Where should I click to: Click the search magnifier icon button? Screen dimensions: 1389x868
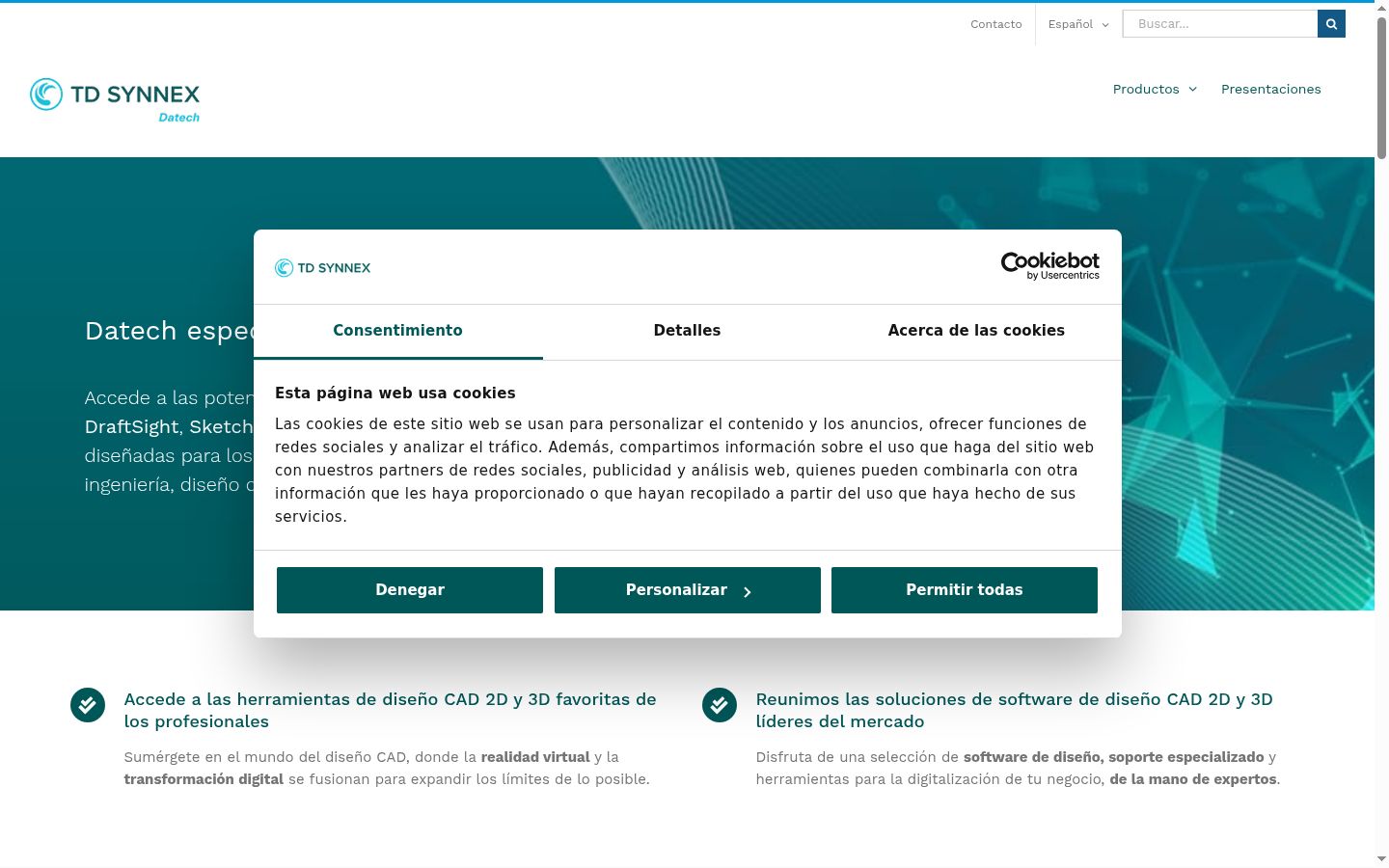(x=1331, y=24)
